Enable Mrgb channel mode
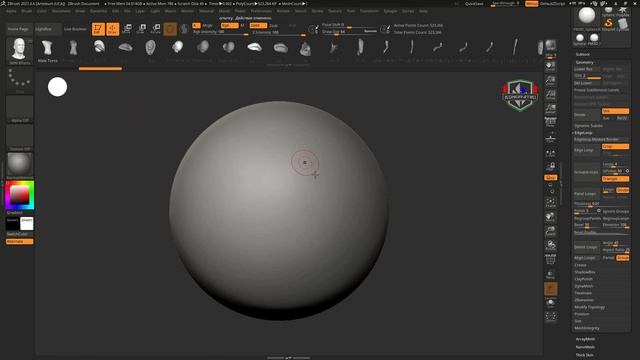 [x=208, y=25]
